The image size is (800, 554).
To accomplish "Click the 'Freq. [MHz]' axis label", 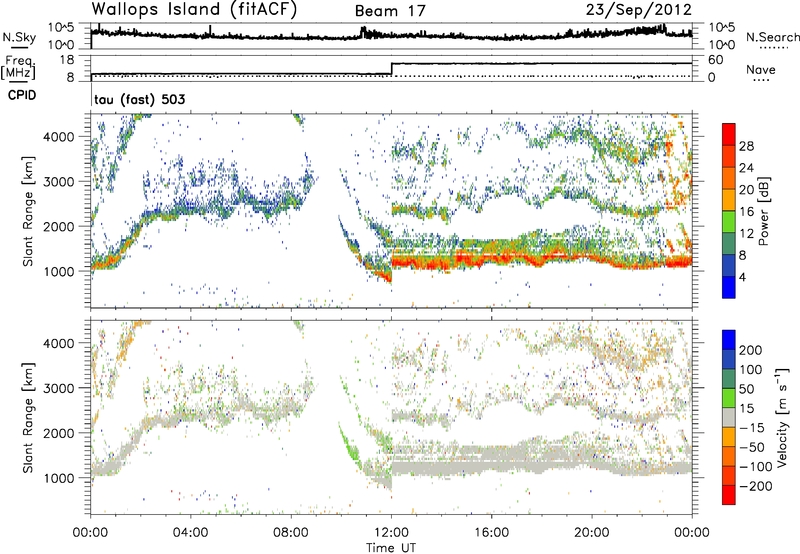I will click(x=18, y=67).
